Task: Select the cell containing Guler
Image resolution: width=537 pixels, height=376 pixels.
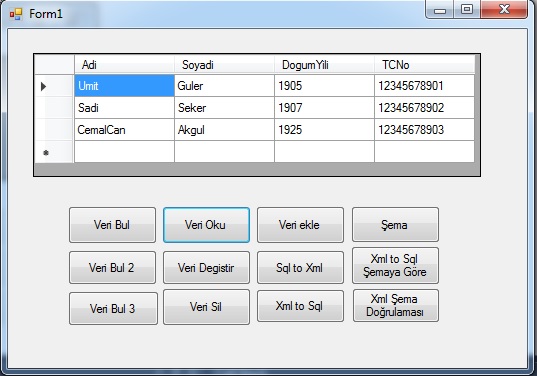Action: click(x=224, y=86)
